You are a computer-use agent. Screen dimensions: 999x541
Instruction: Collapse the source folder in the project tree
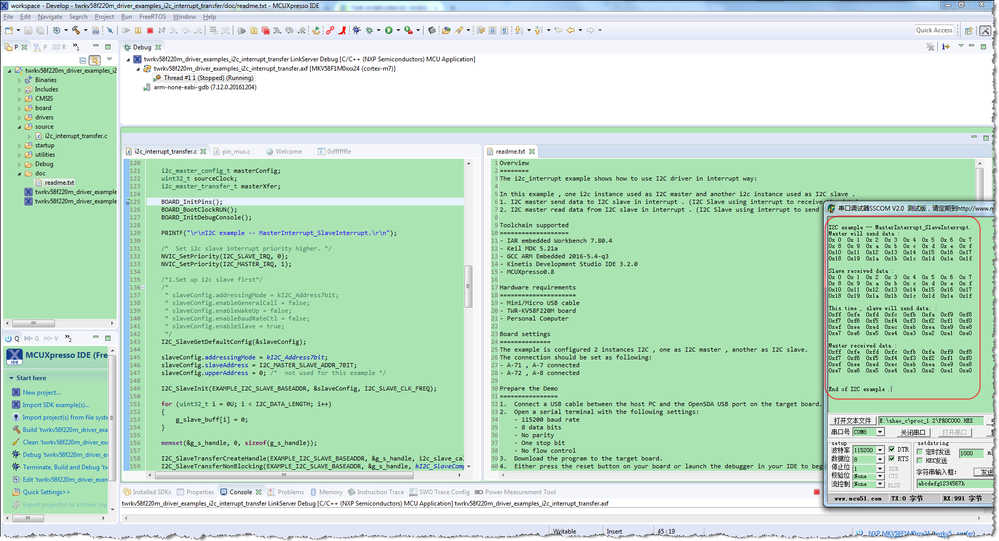click(x=19, y=127)
